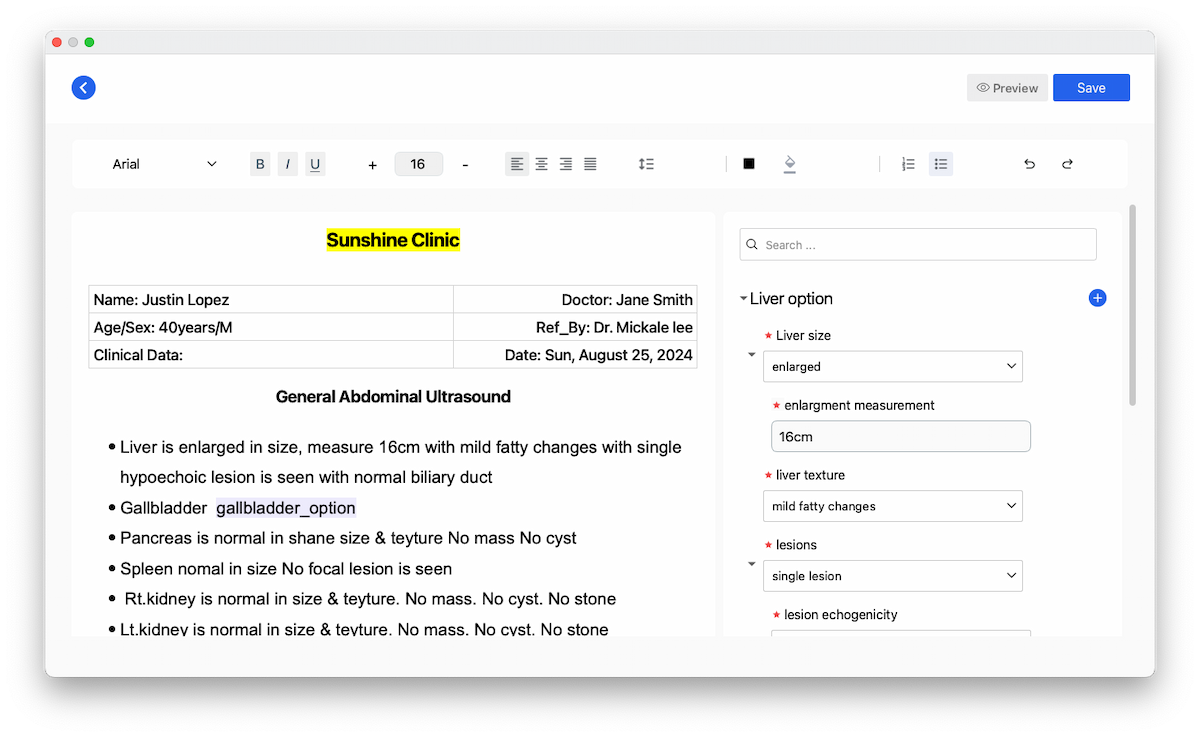Add new option with blue plus
The width and height of the screenshot is (1200, 737).
click(1097, 298)
